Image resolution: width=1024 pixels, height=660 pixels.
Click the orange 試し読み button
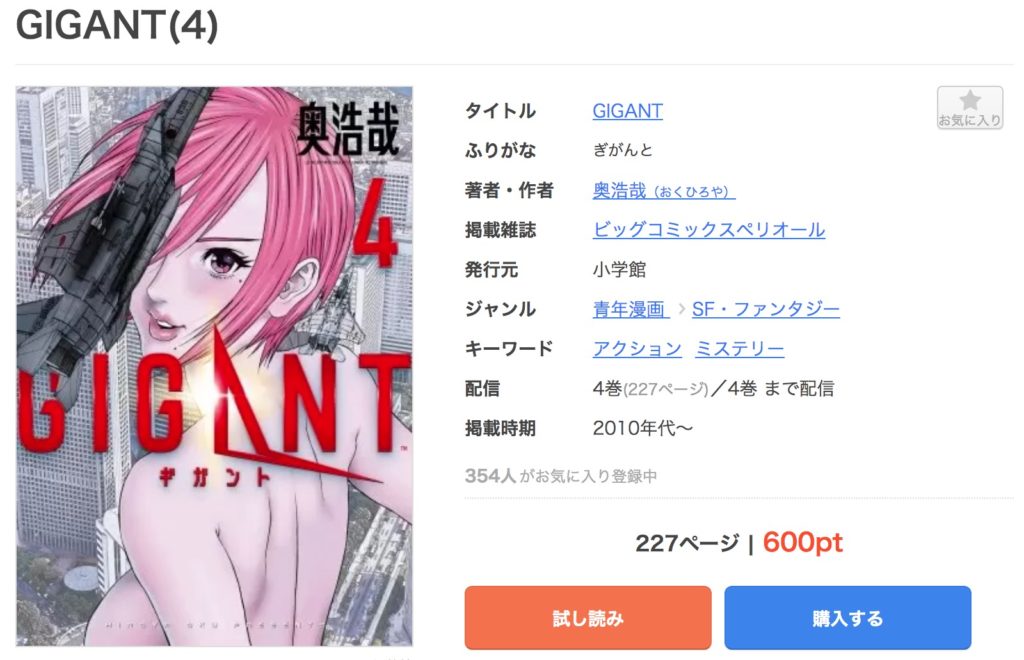pos(588,618)
